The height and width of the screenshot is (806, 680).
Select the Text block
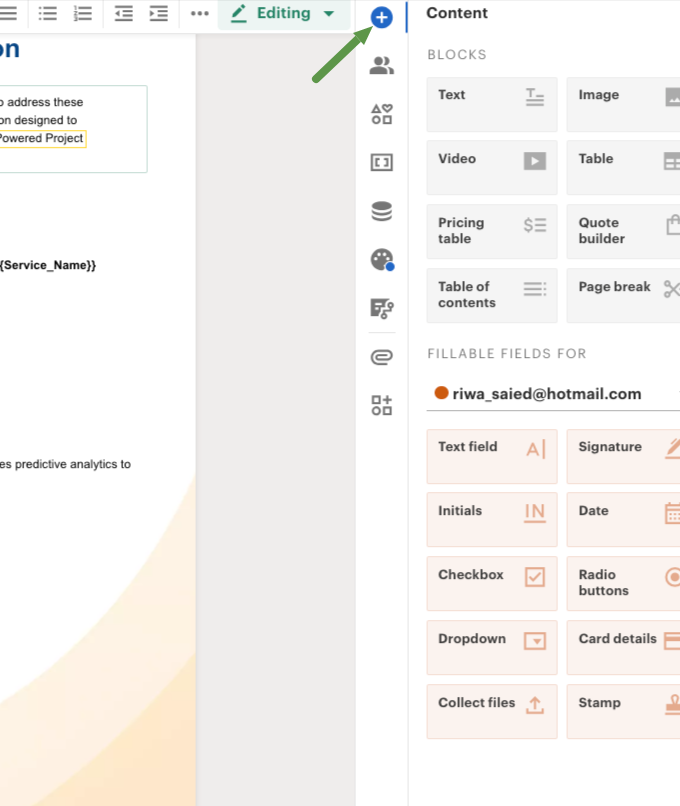click(x=492, y=104)
